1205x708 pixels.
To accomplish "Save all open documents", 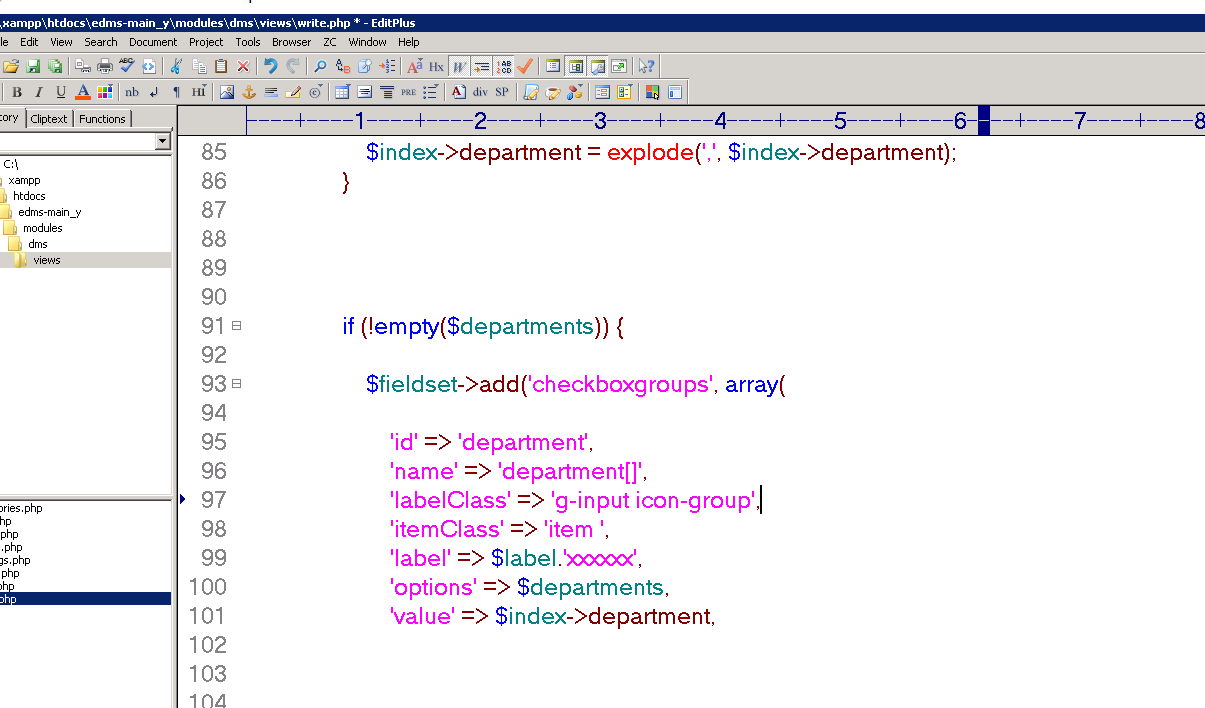I will [55, 66].
